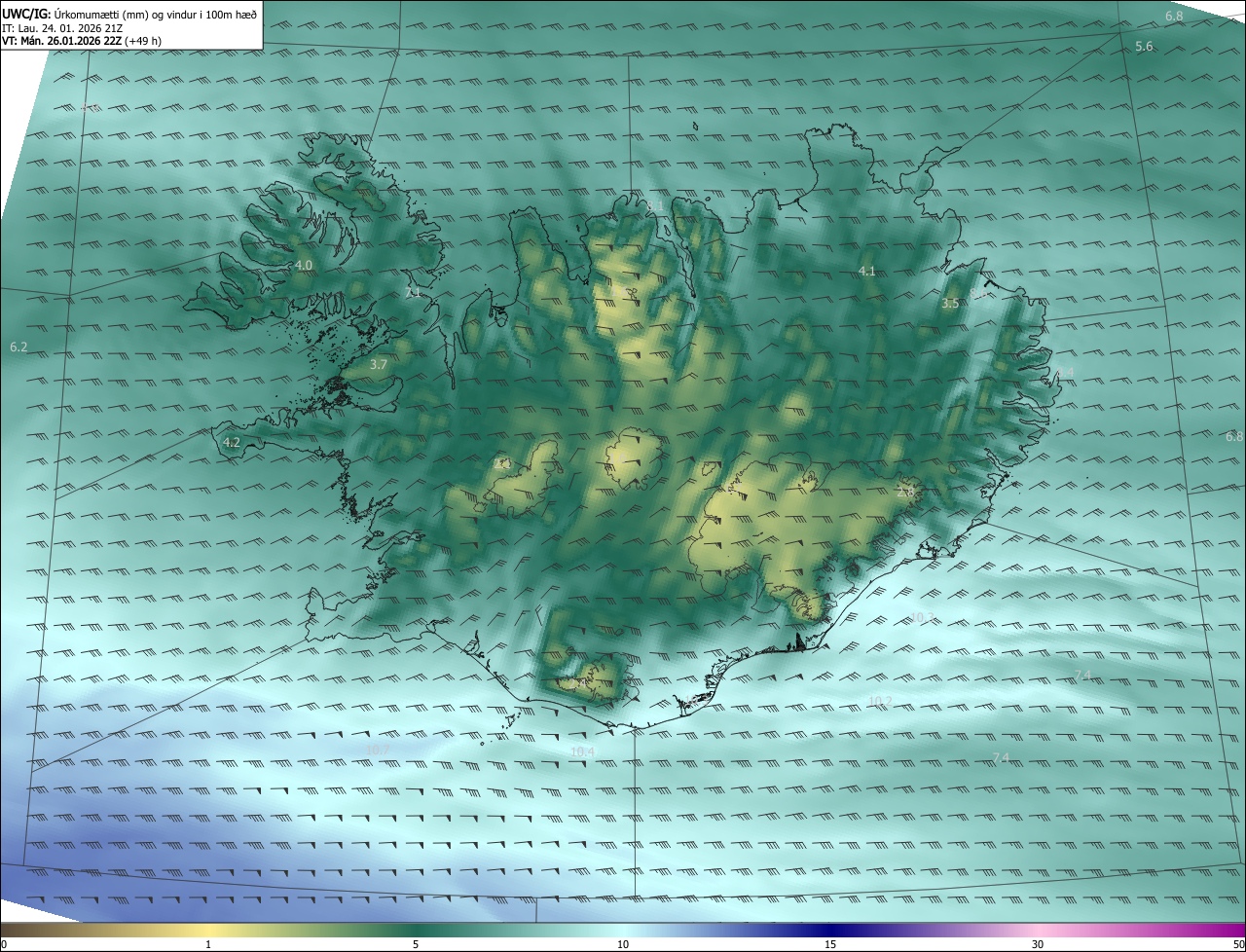This screenshot has height=952, width=1246.
Task: Click the 10.3 value label
Action: pos(921,617)
